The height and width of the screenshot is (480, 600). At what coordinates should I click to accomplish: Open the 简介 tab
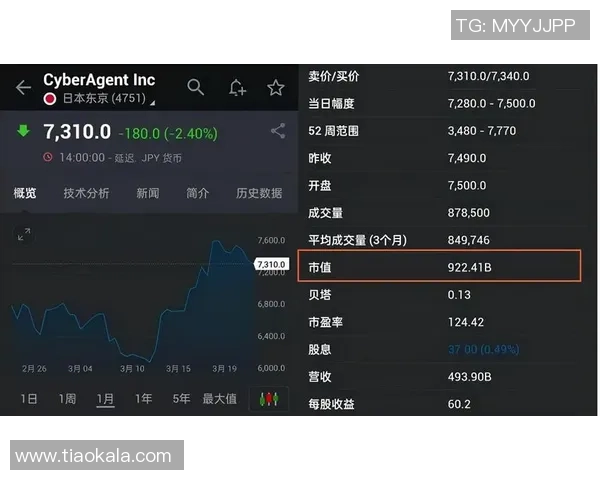(x=197, y=193)
